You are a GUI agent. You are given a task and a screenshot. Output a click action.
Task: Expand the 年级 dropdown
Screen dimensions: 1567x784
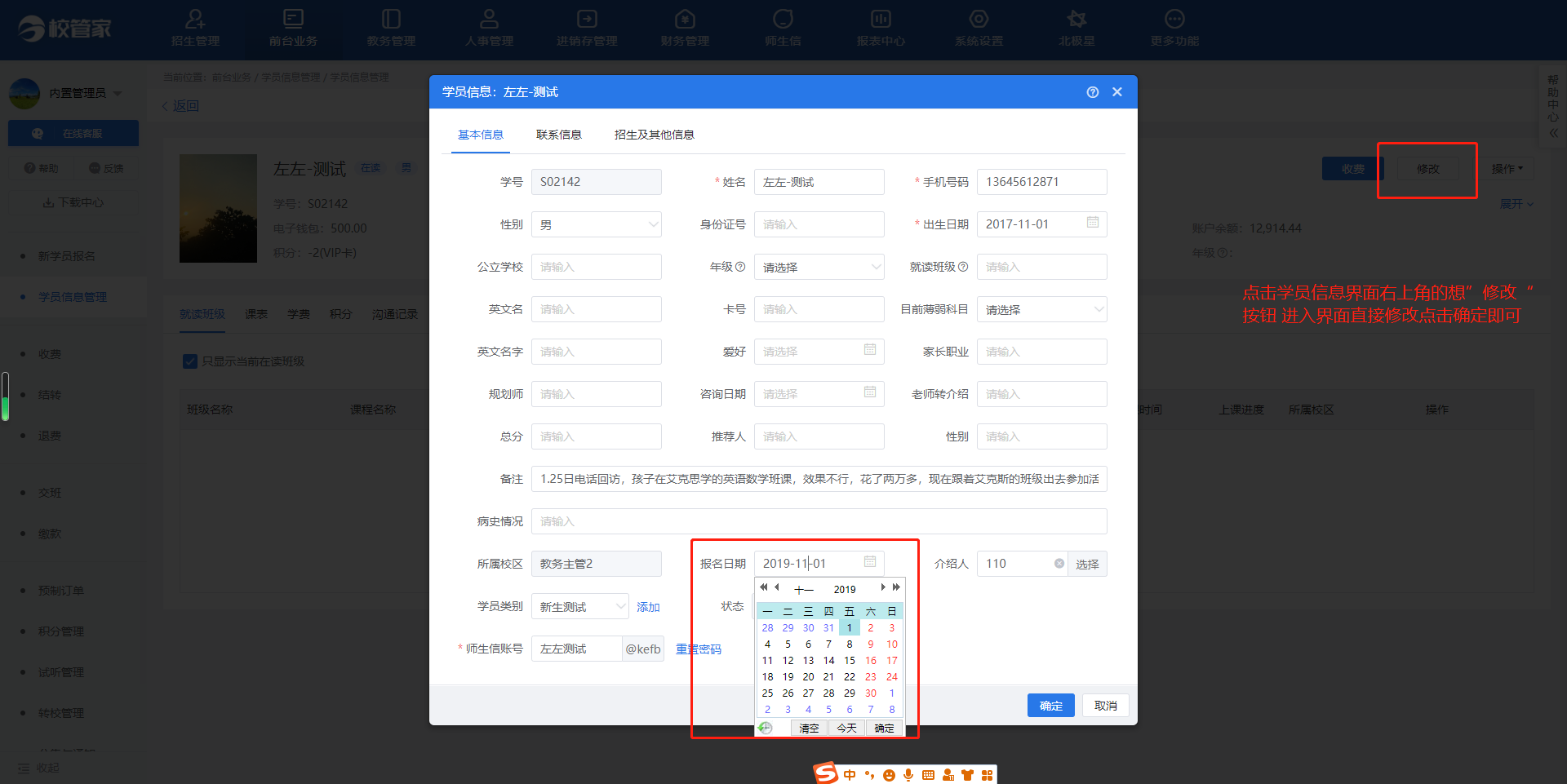pyautogui.click(x=819, y=267)
